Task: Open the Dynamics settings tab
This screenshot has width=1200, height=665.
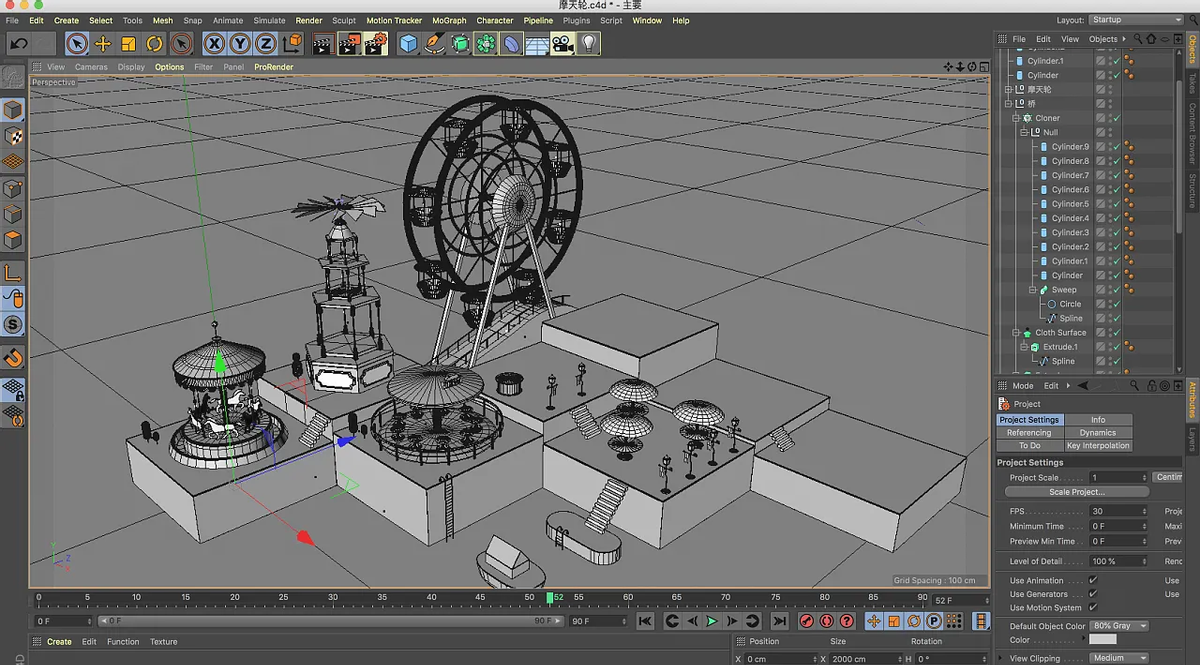Action: [1098, 433]
